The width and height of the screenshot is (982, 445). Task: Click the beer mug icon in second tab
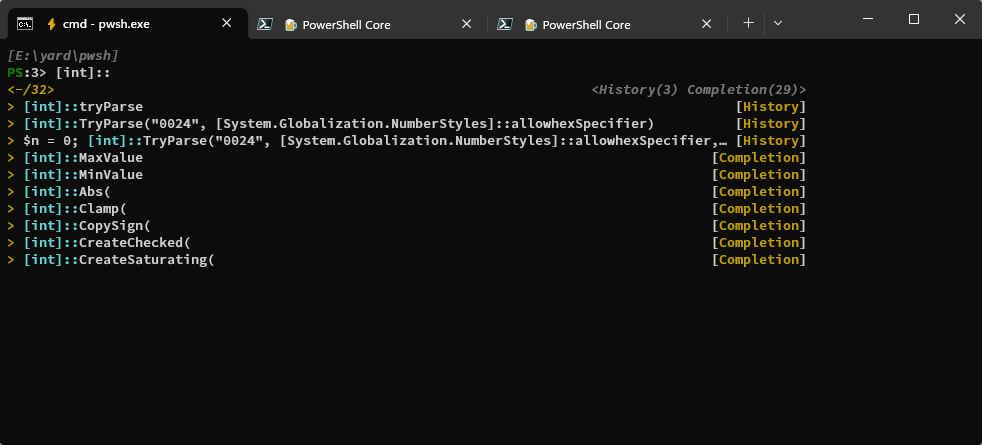point(290,24)
